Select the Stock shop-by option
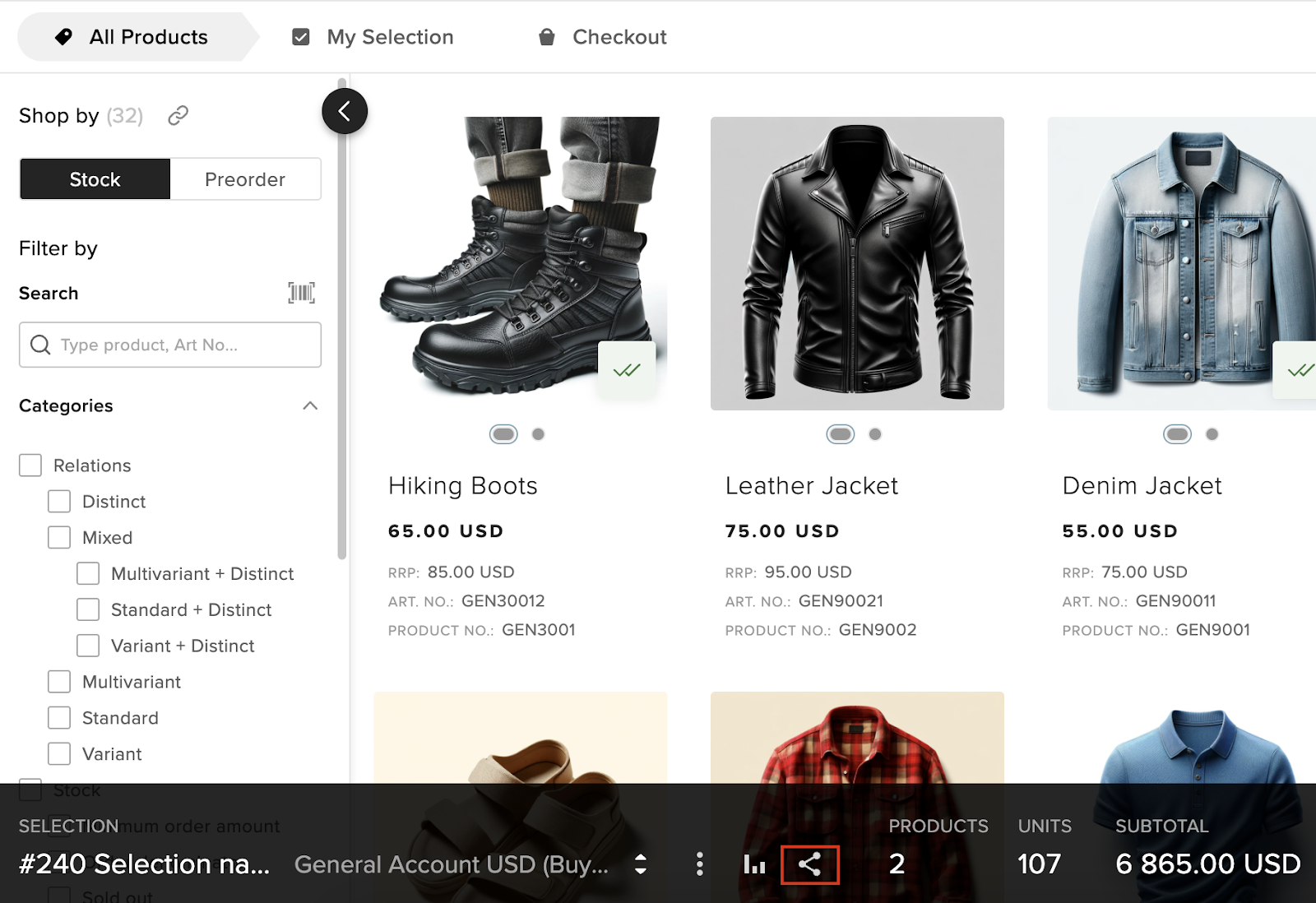1316x903 pixels. (x=95, y=179)
